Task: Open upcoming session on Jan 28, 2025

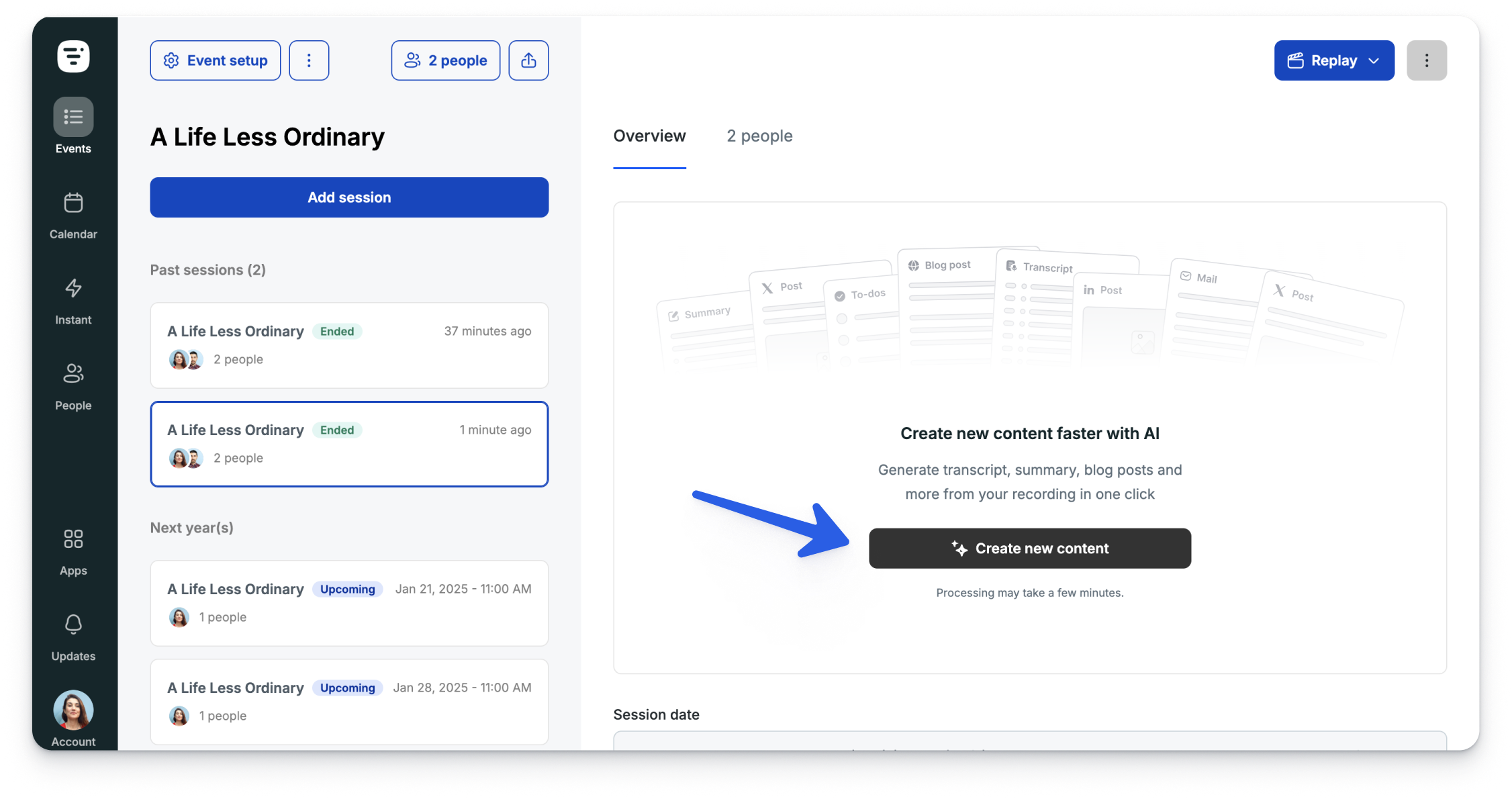Action: click(x=349, y=702)
